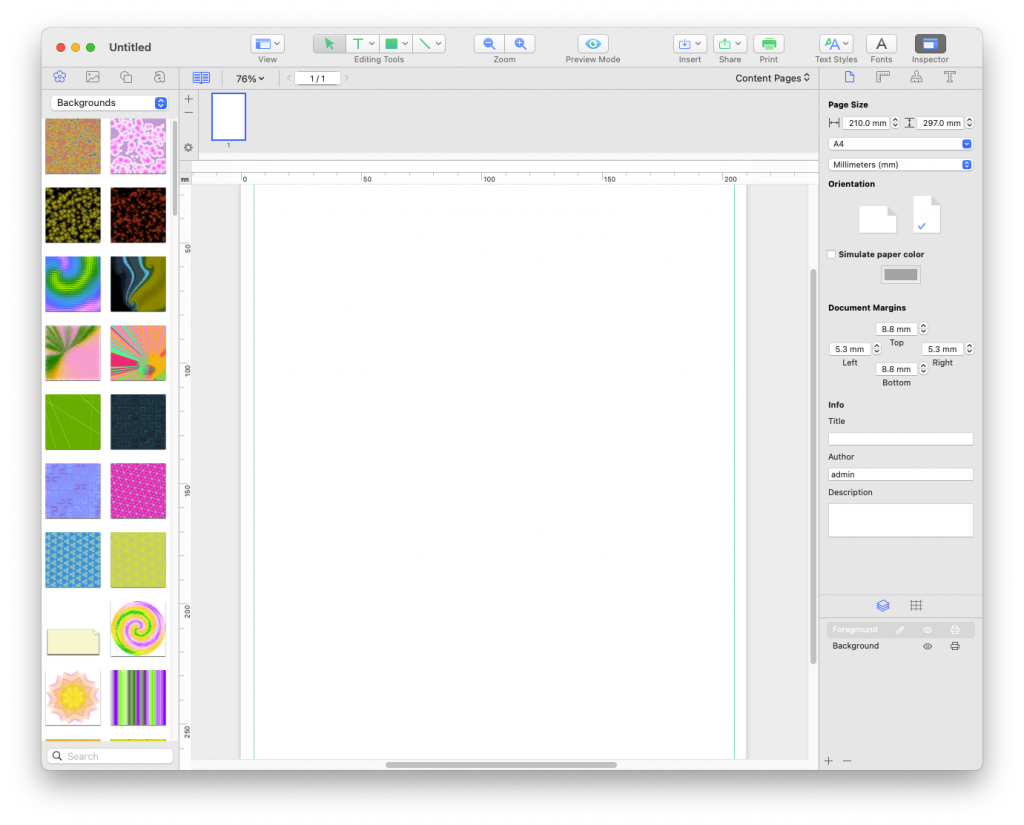The height and width of the screenshot is (825, 1024).
Task: Click the Title text field
Action: pyautogui.click(x=901, y=439)
